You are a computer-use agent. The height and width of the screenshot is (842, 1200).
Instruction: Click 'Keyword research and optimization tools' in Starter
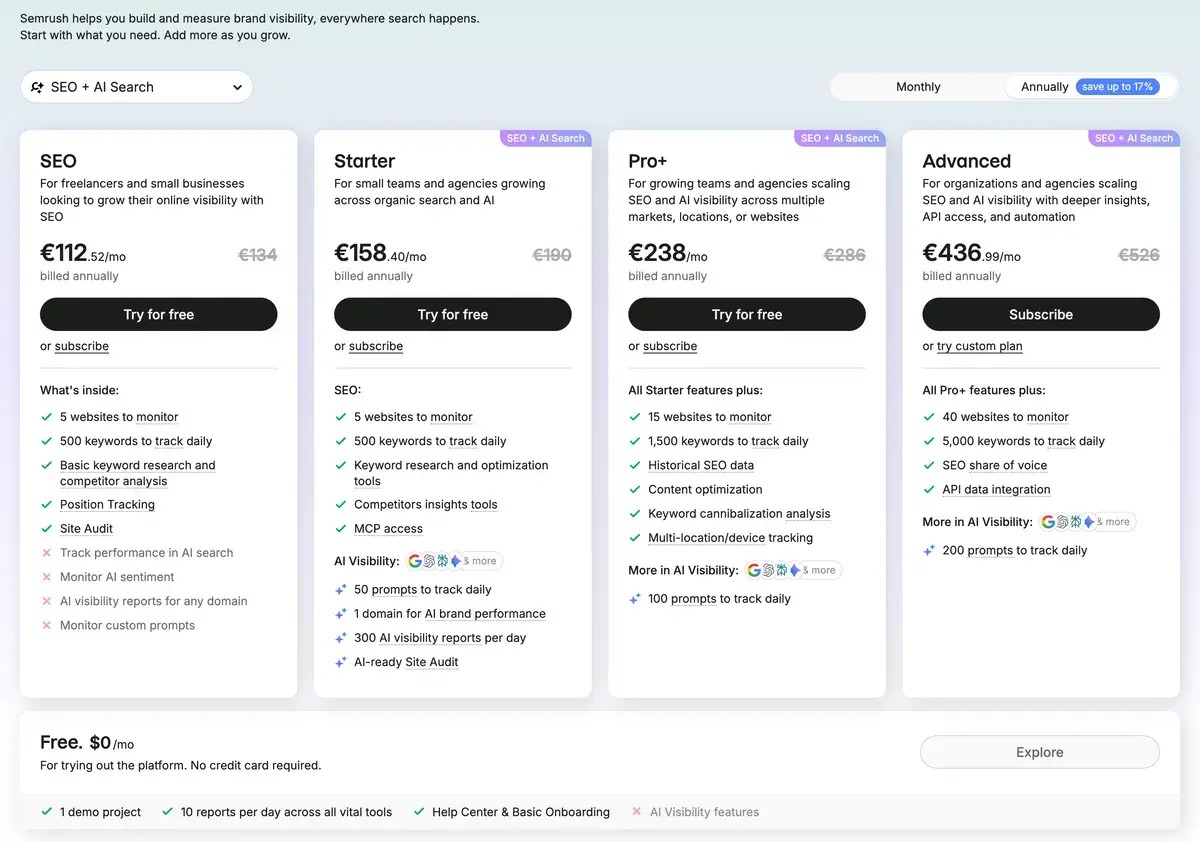point(451,473)
